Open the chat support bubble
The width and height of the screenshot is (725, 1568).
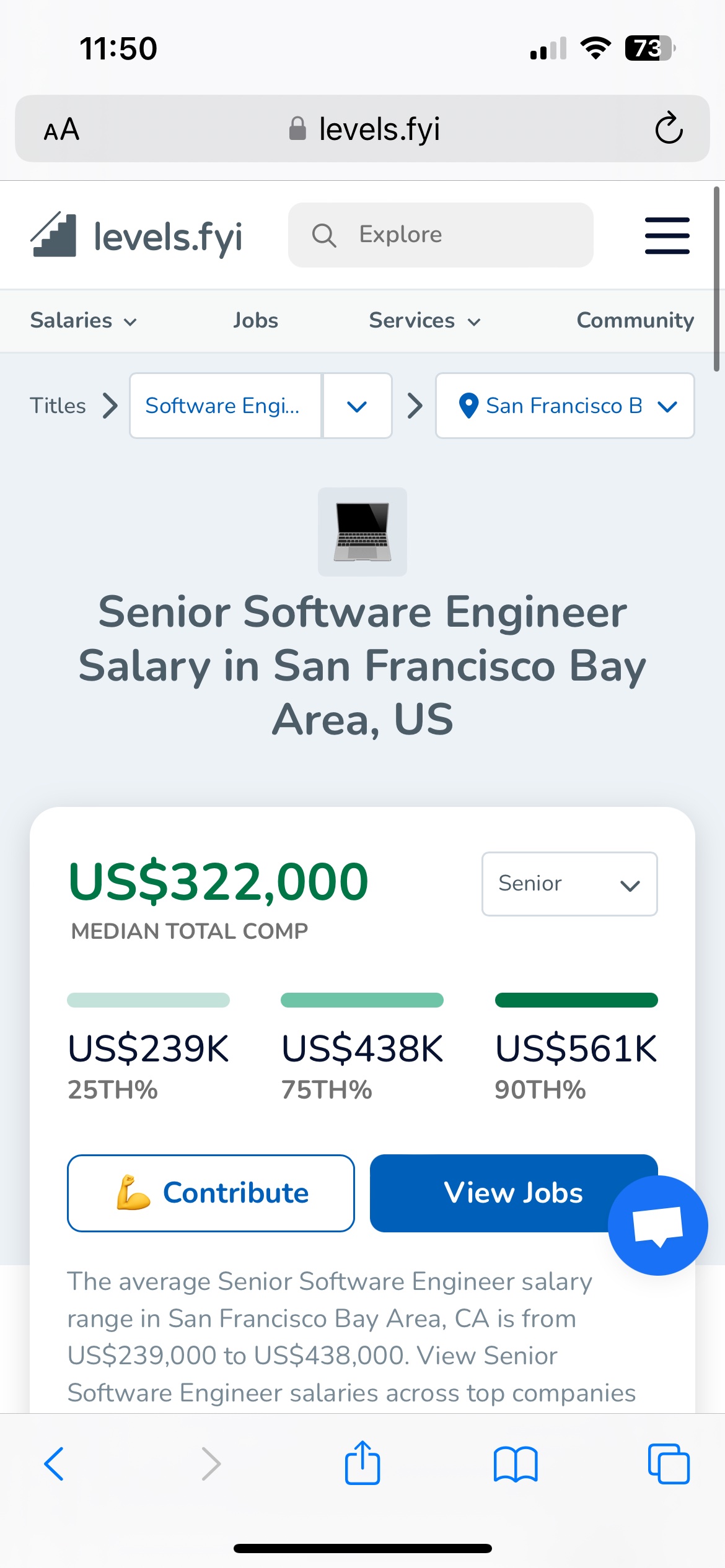point(657,1225)
